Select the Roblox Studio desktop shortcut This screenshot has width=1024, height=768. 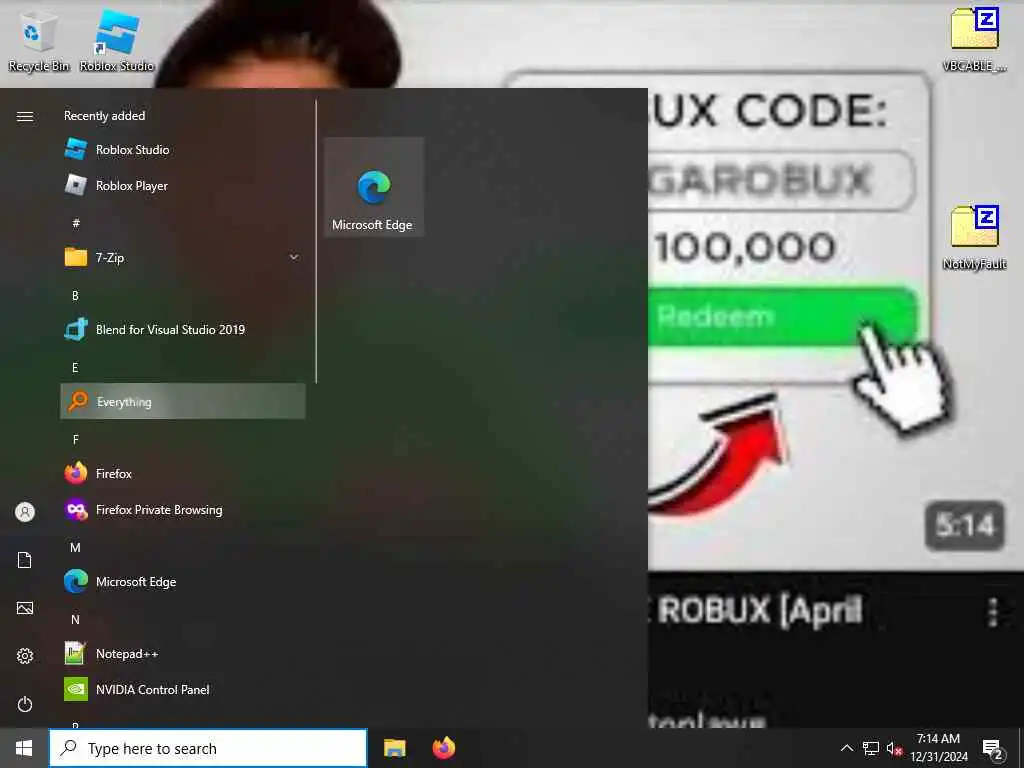tap(117, 40)
